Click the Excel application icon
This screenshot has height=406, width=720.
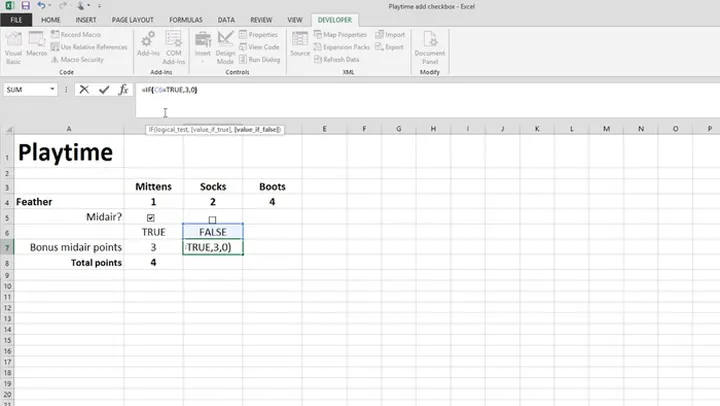click(10, 6)
